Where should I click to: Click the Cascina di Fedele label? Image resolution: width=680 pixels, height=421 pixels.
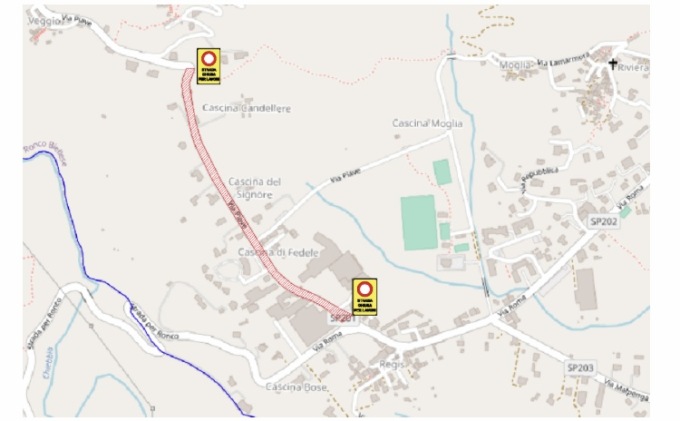278,252
